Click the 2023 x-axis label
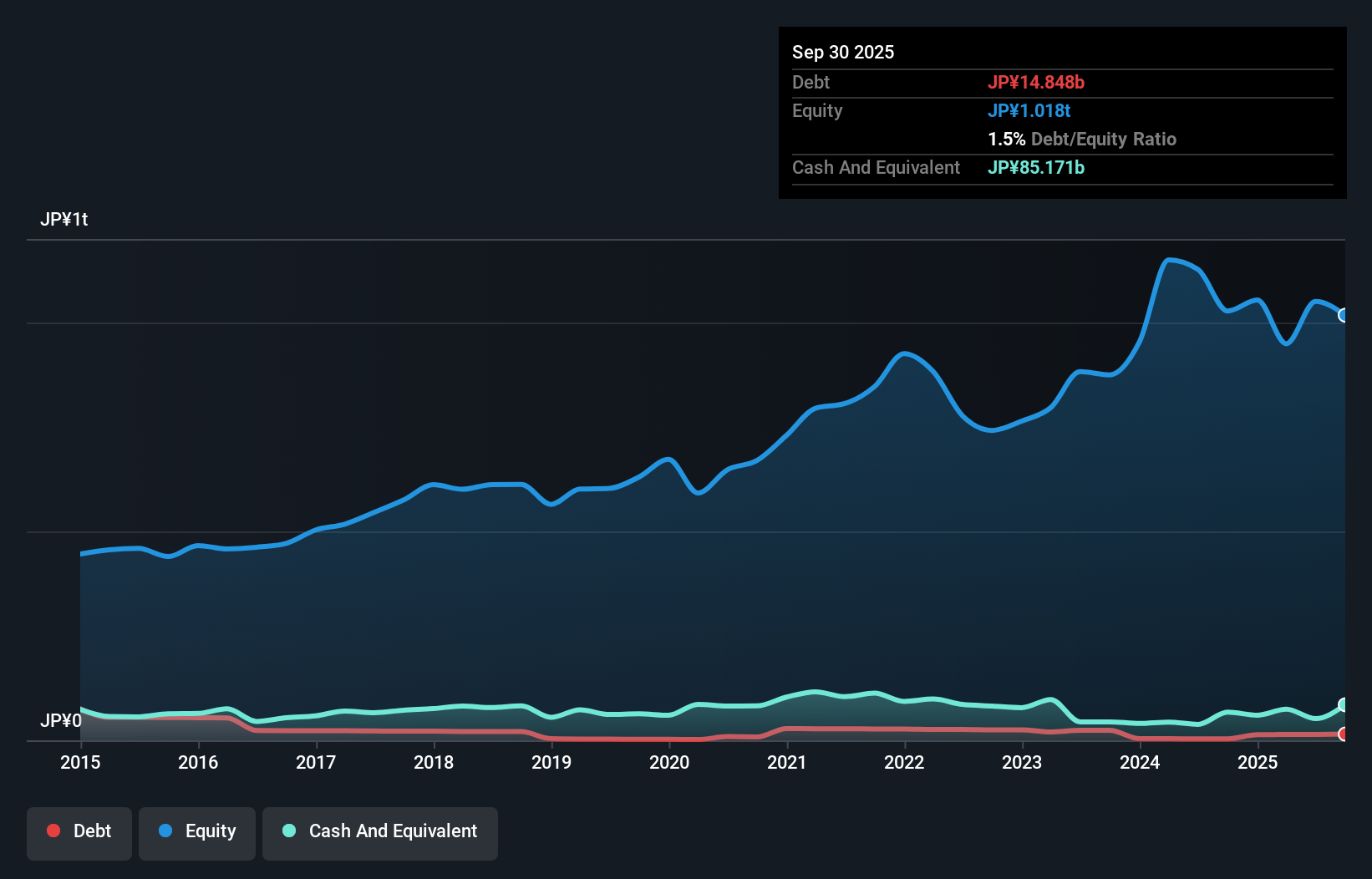Image resolution: width=1372 pixels, height=879 pixels. click(1022, 762)
